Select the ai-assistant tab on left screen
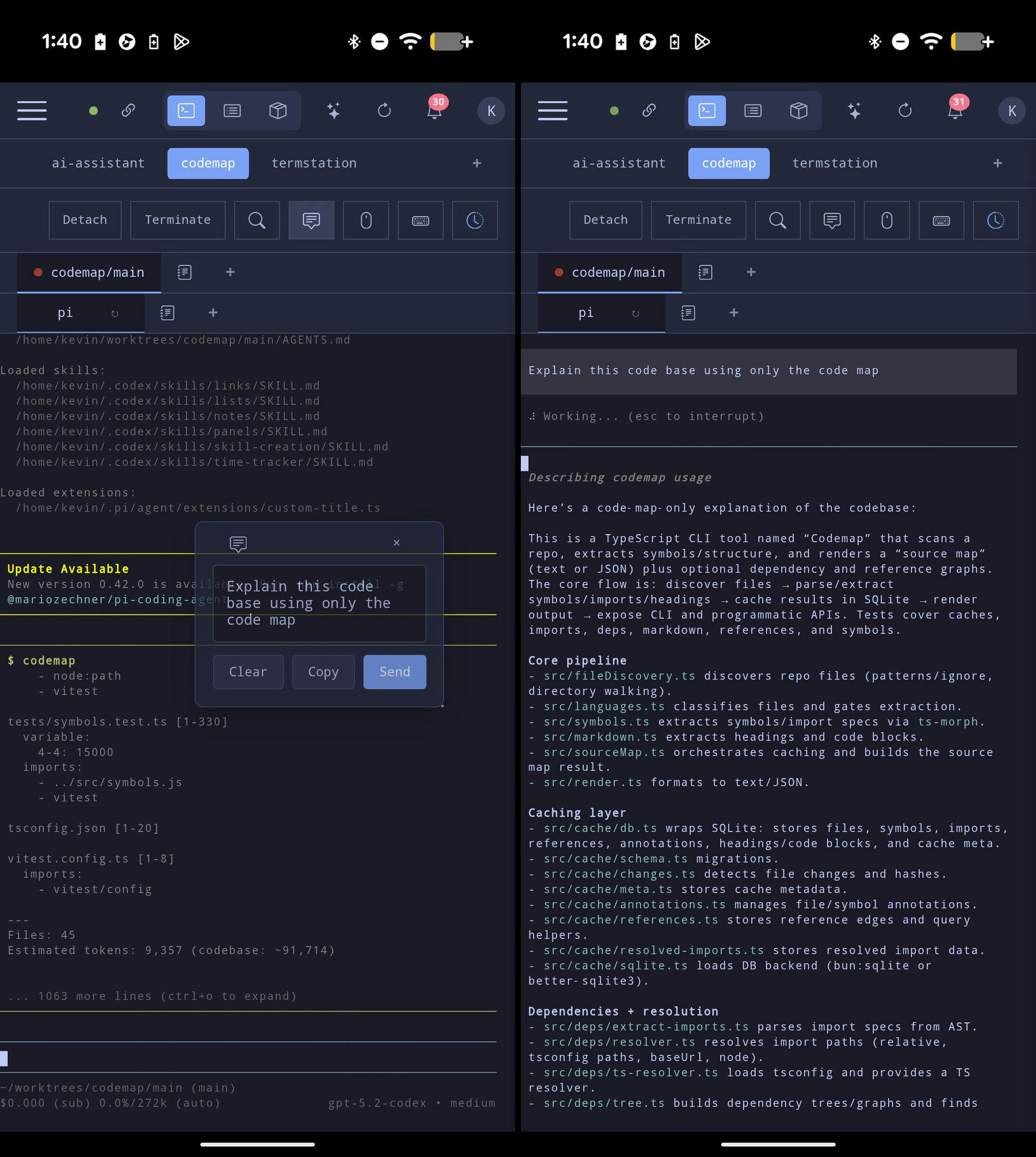This screenshot has width=1036, height=1157. (x=98, y=163)
